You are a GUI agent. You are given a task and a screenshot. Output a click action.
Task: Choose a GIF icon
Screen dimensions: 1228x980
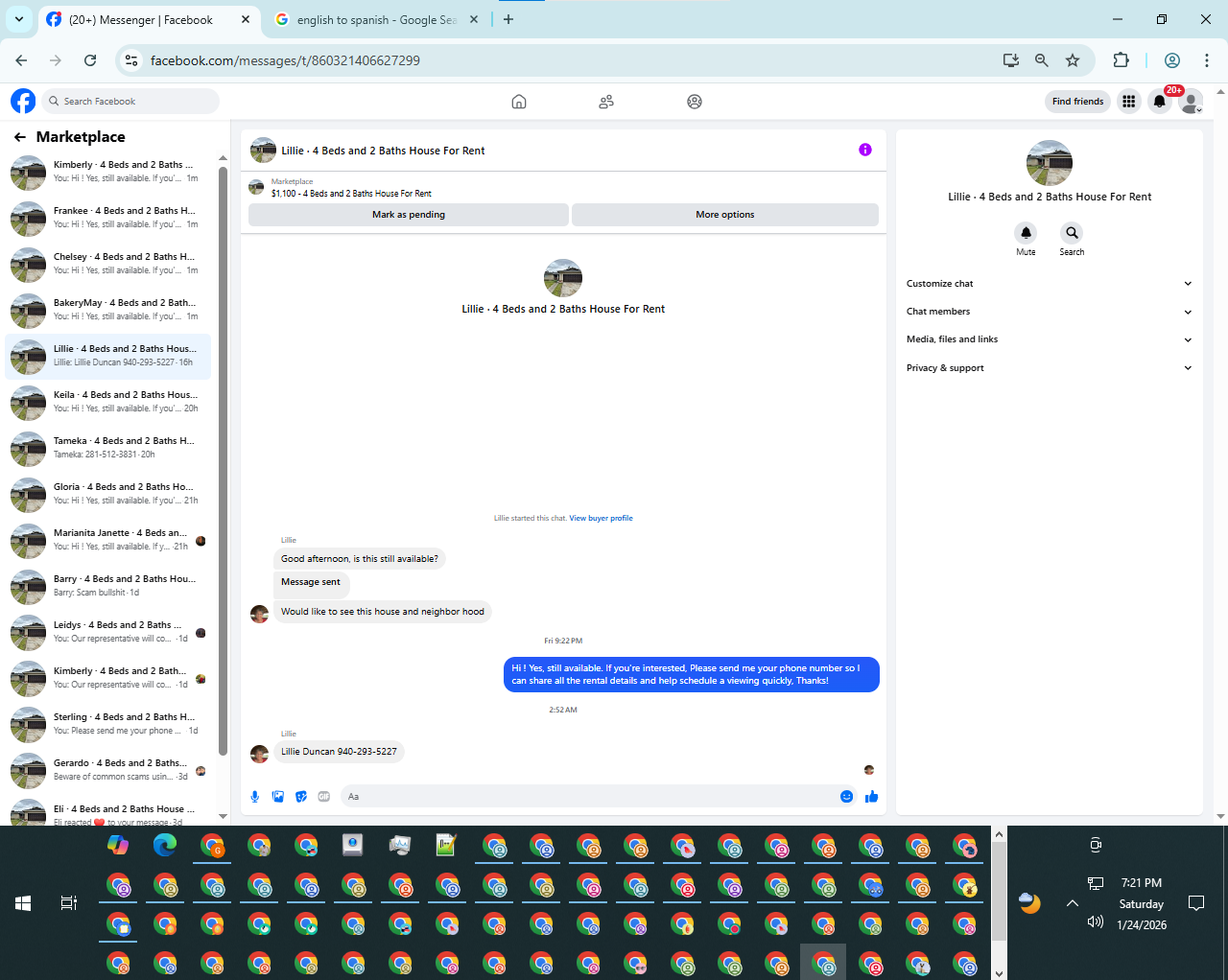pos(324,797)
